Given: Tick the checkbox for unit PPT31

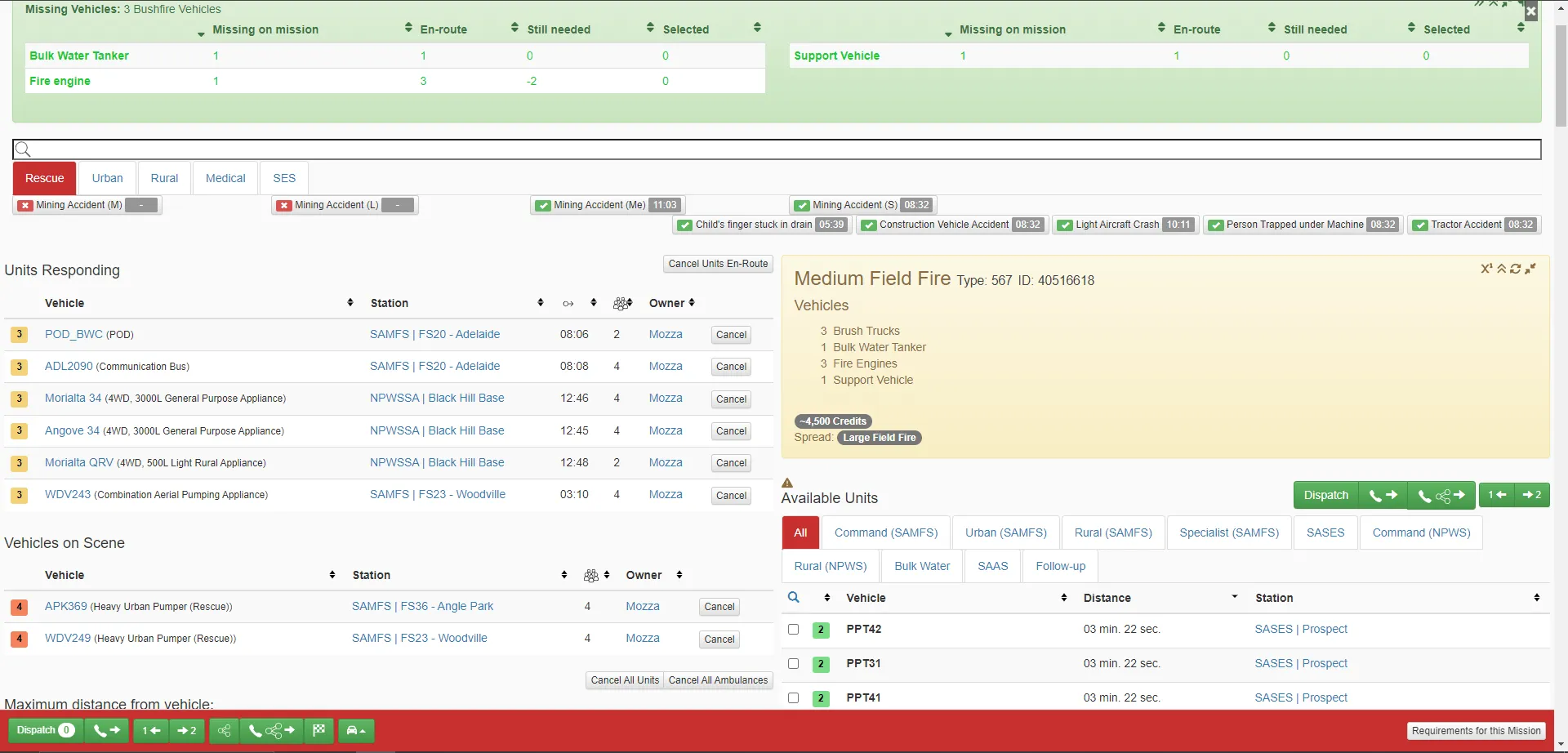Looking at the screenshot, I should tap(793, 663).
